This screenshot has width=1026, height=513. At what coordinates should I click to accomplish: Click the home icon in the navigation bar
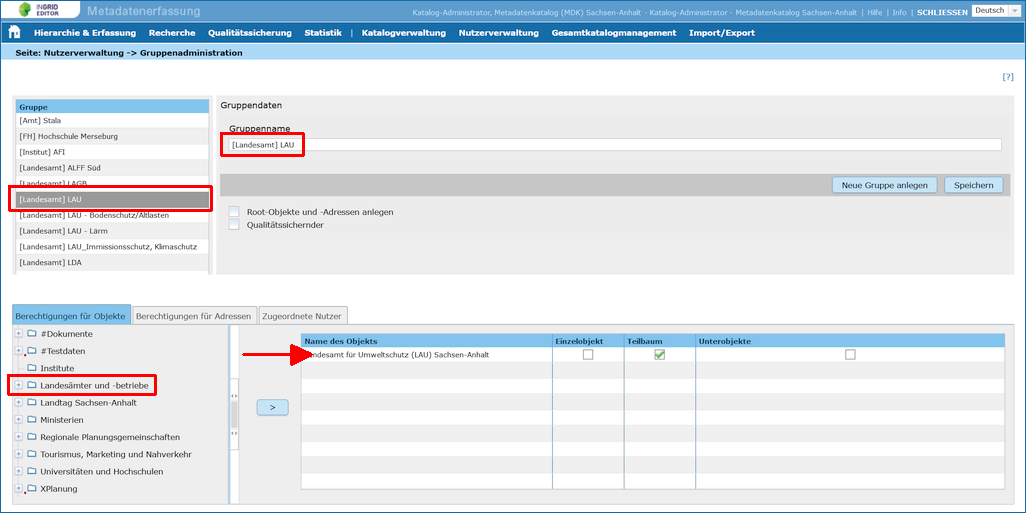pyautogui.click(x=14, y=33)
